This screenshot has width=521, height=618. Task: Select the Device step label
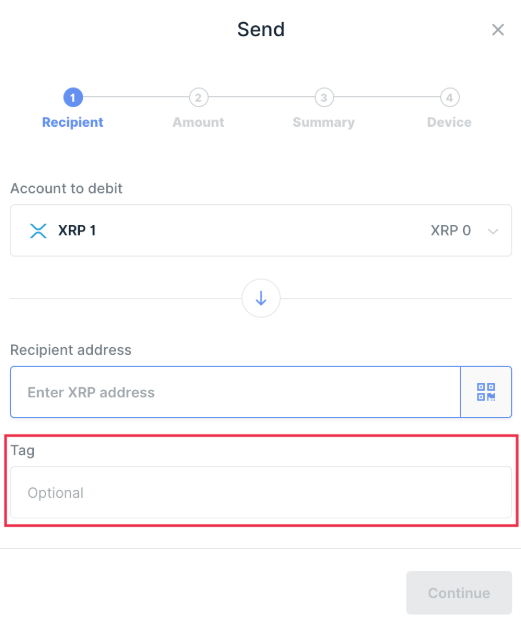coord(449,123)
